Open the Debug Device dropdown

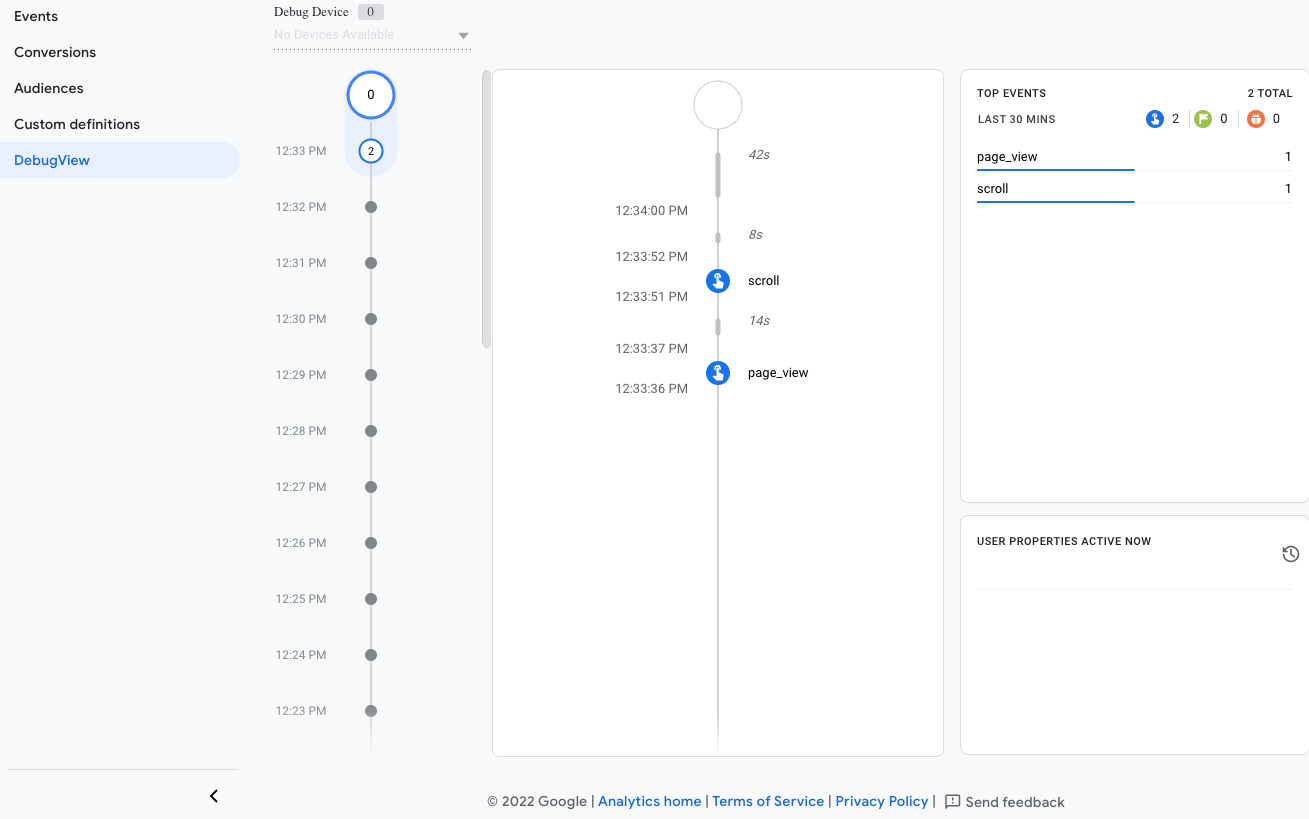(372, 35)
